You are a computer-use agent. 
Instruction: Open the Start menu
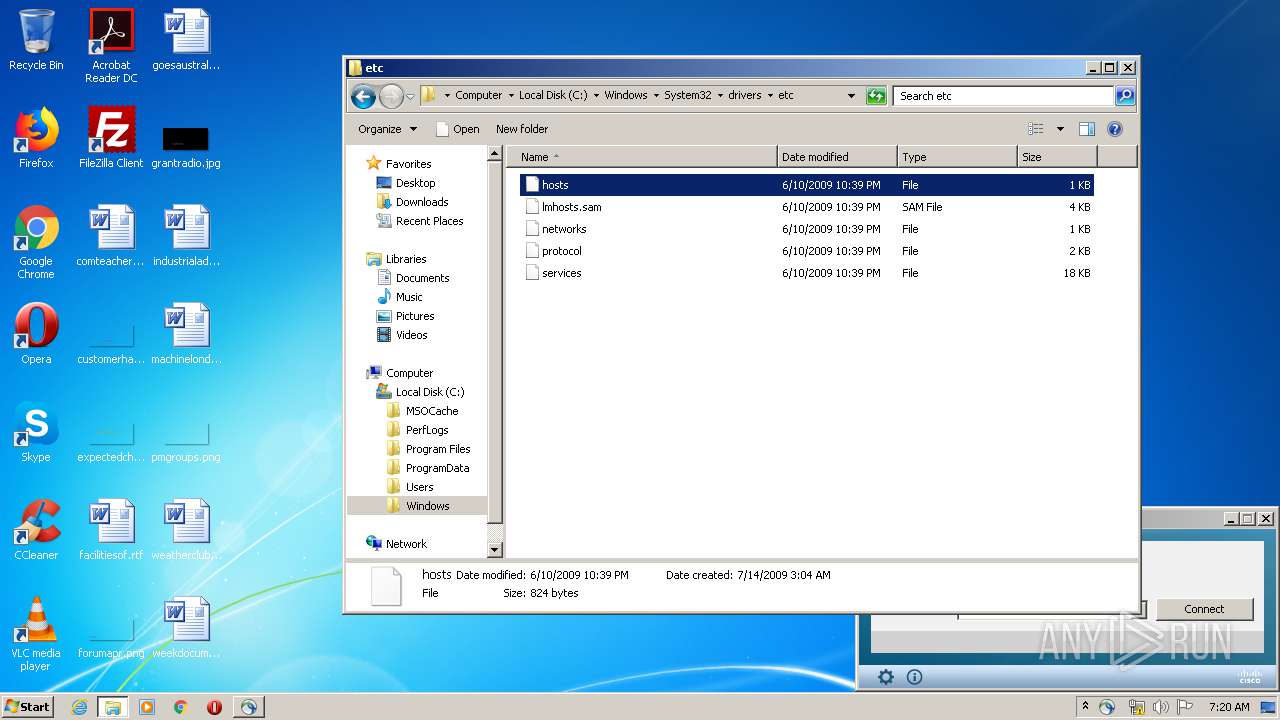pyautogui.click(x=27, y=706)
